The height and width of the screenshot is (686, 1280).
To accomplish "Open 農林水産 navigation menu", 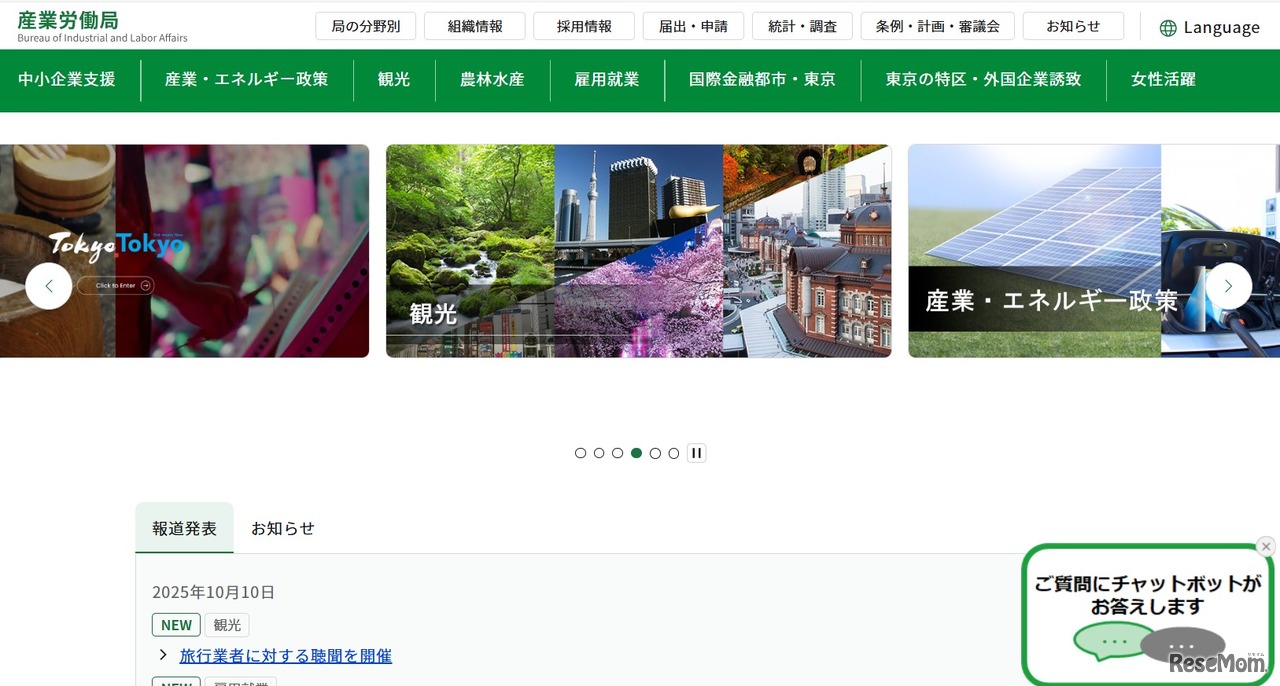I will (492, 79).
